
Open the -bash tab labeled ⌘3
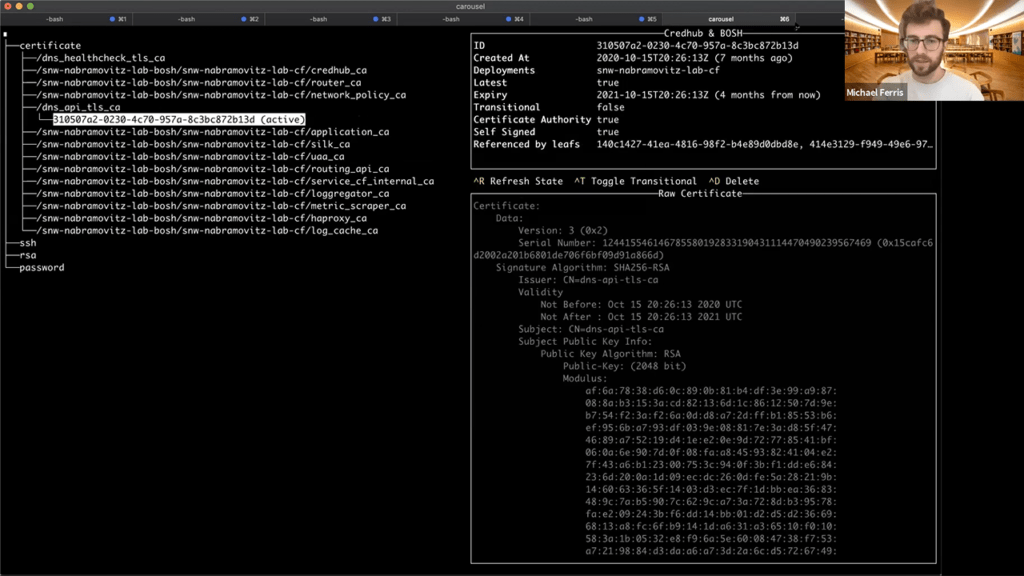(x=330, y=19)
